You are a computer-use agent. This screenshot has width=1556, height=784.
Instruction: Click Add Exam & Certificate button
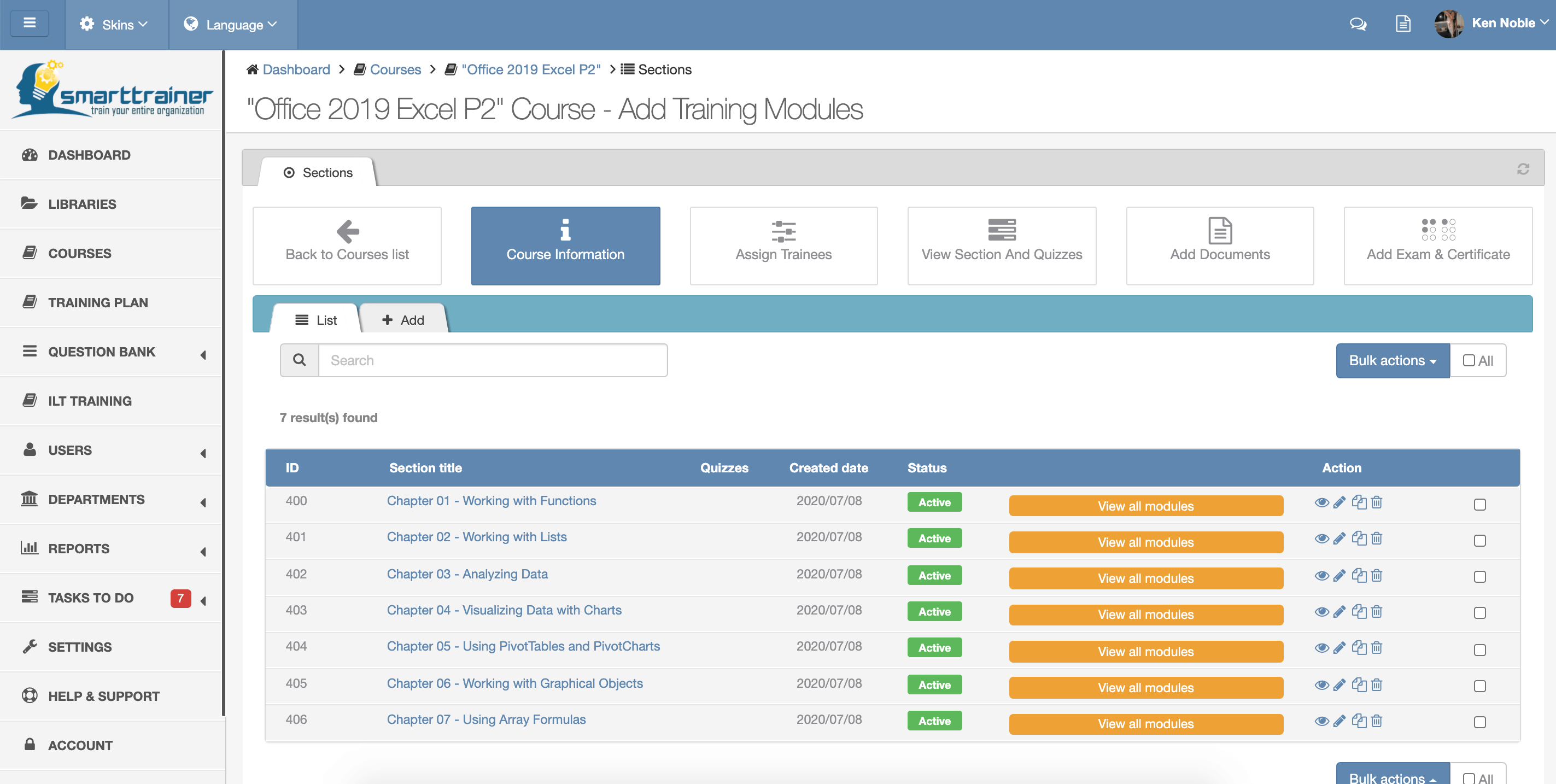pyautogui.click(x=1437, y=246)
